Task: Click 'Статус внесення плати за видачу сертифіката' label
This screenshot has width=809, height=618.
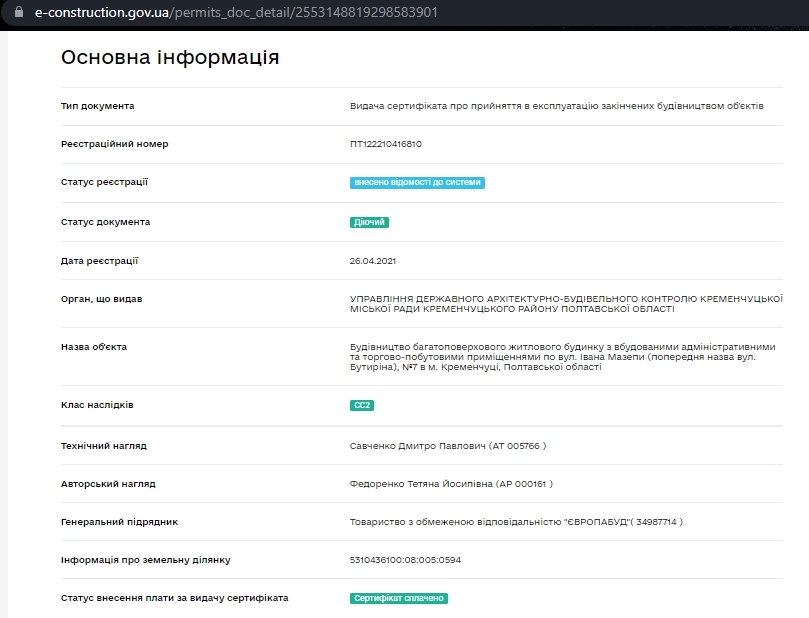Action: pos(174,598)
